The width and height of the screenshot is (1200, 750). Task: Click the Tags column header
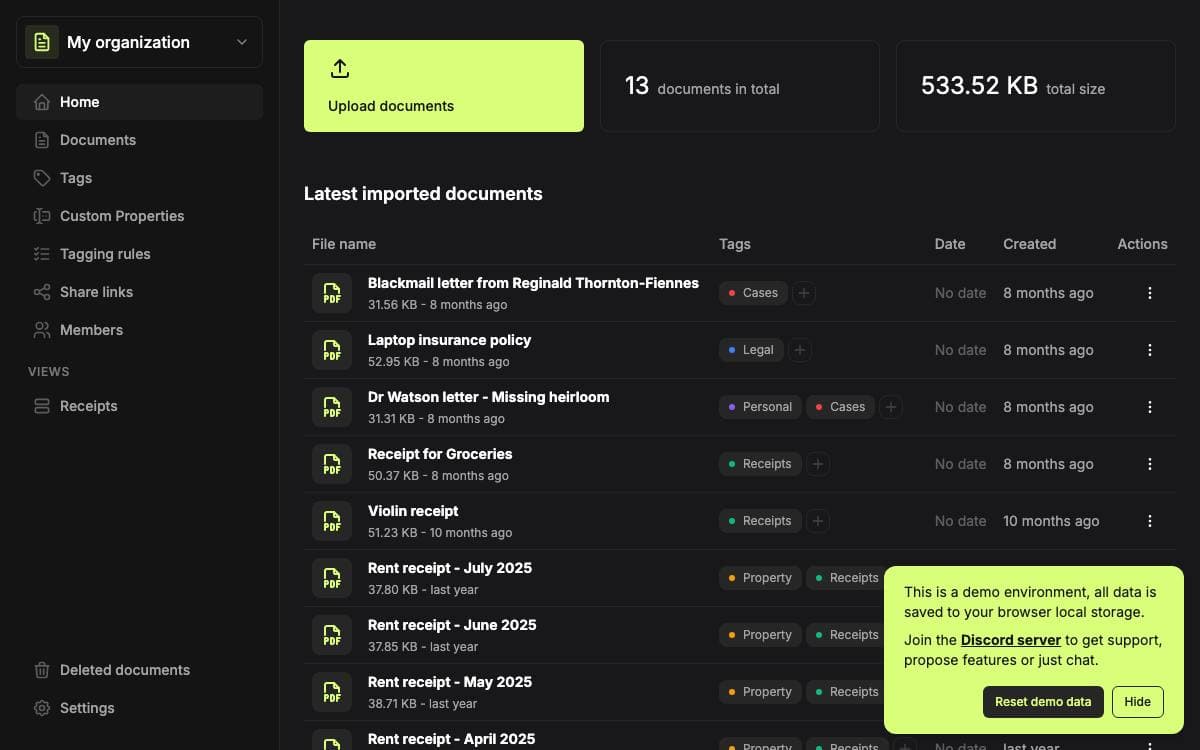pos(735,244)
